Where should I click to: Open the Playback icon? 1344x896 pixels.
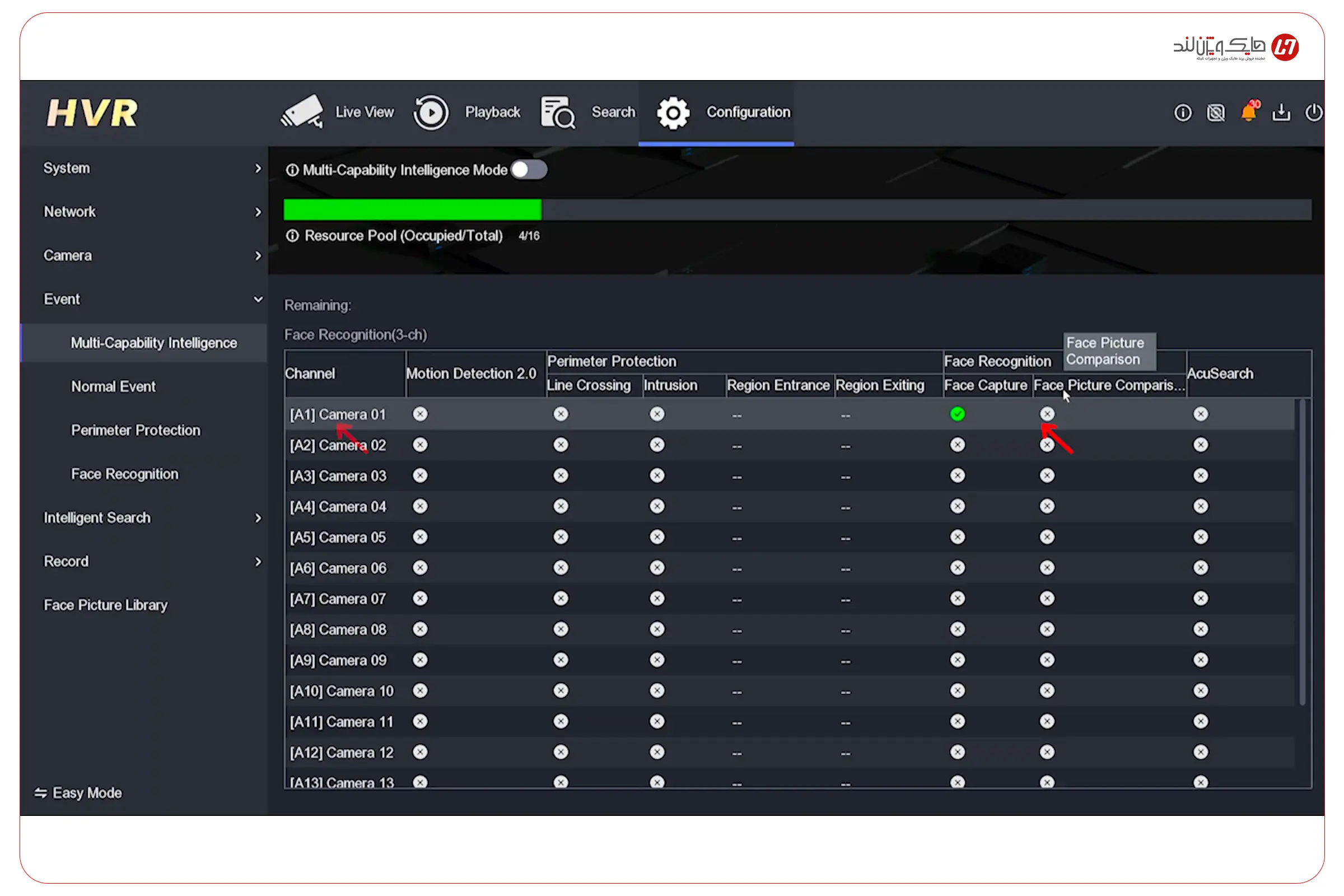tap(431, 112)
